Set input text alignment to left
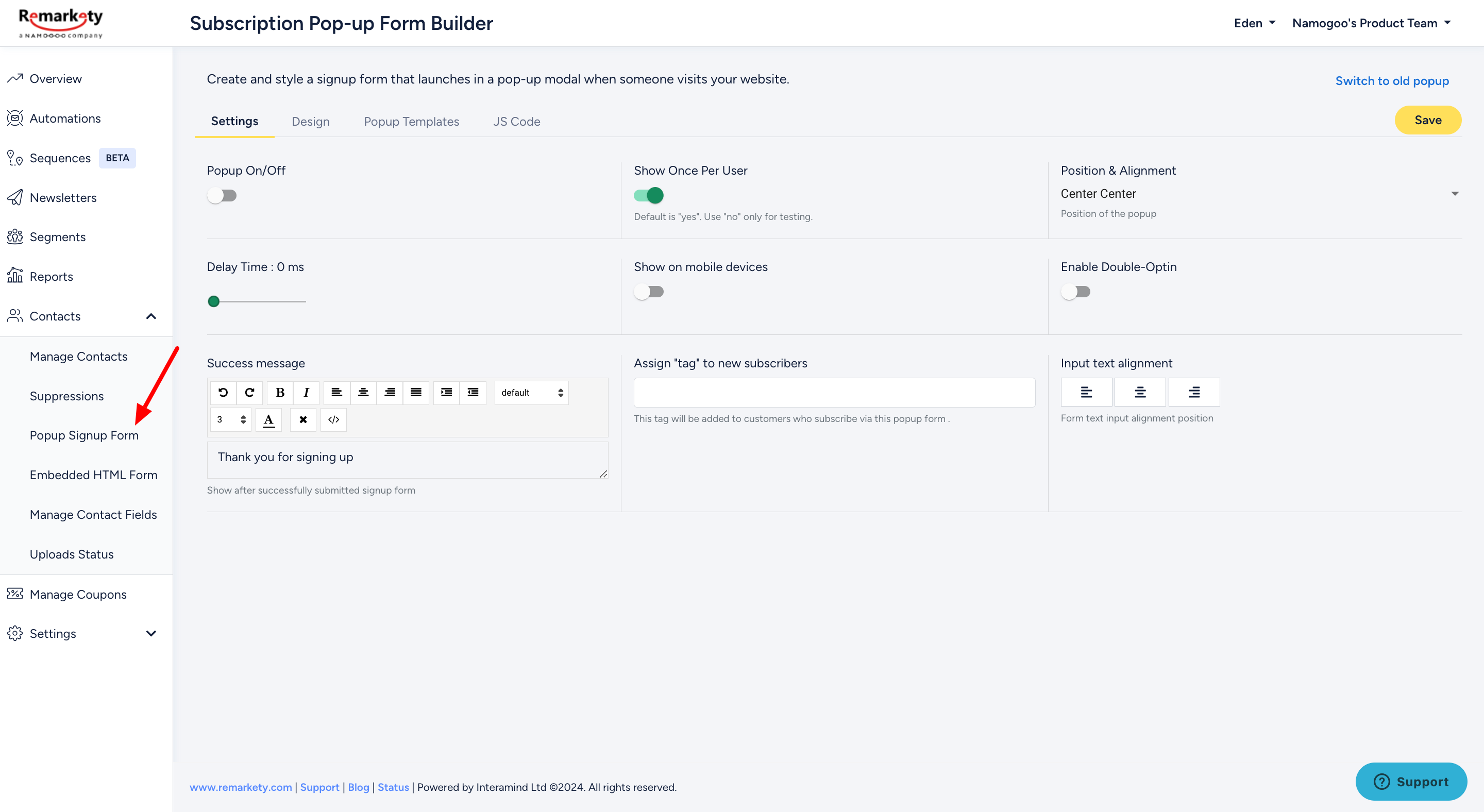This screenshot has width=1484, height=812. pos(1087,392)
